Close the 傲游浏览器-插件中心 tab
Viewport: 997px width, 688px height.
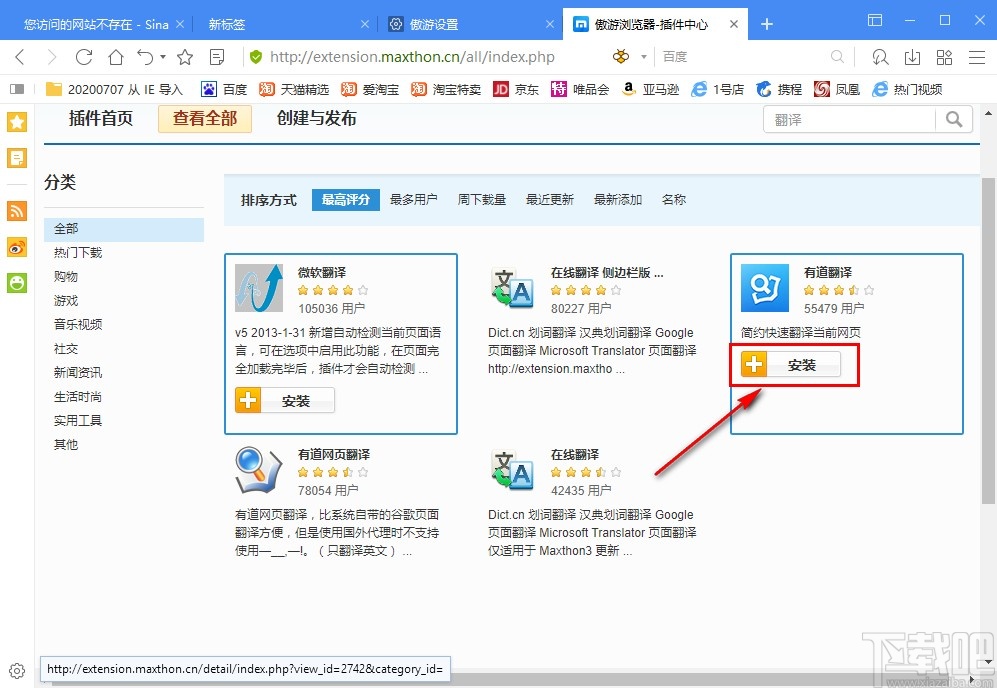pyautogui.click(x=734, y=24)
